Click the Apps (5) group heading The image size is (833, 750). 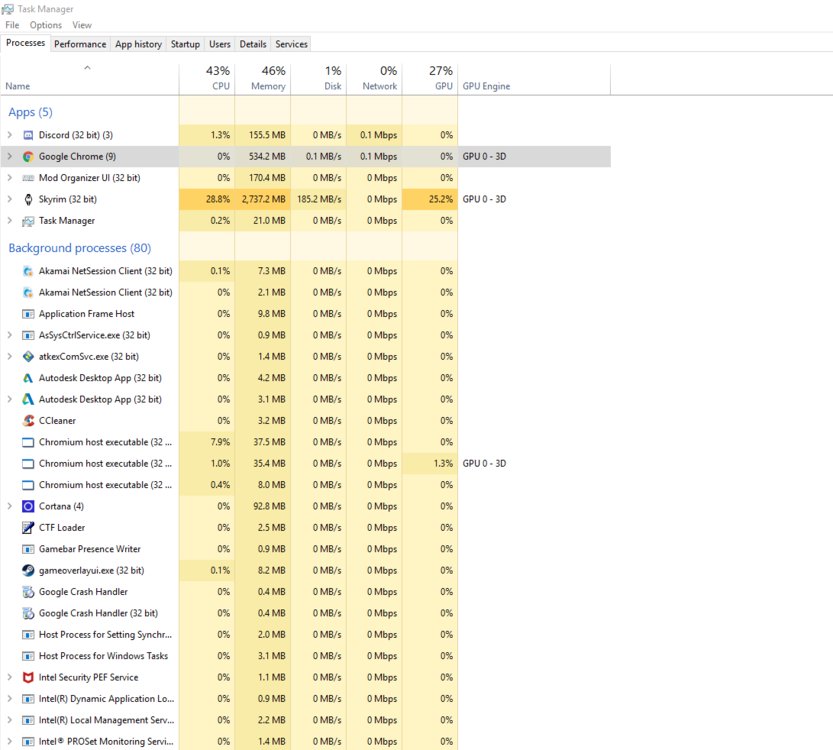pos(30,112)
